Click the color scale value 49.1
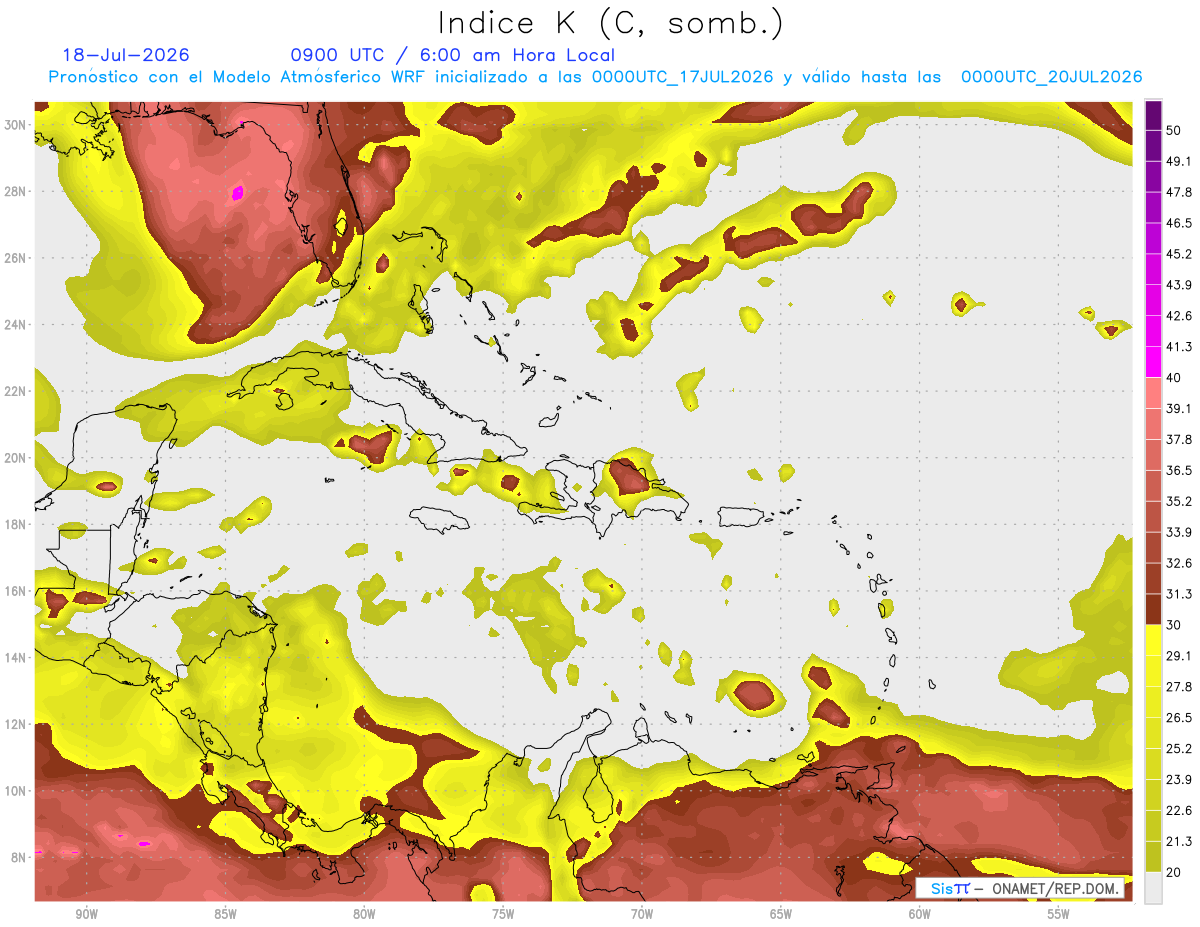Screen dimensions: 1200x927 pos(1179,161)
